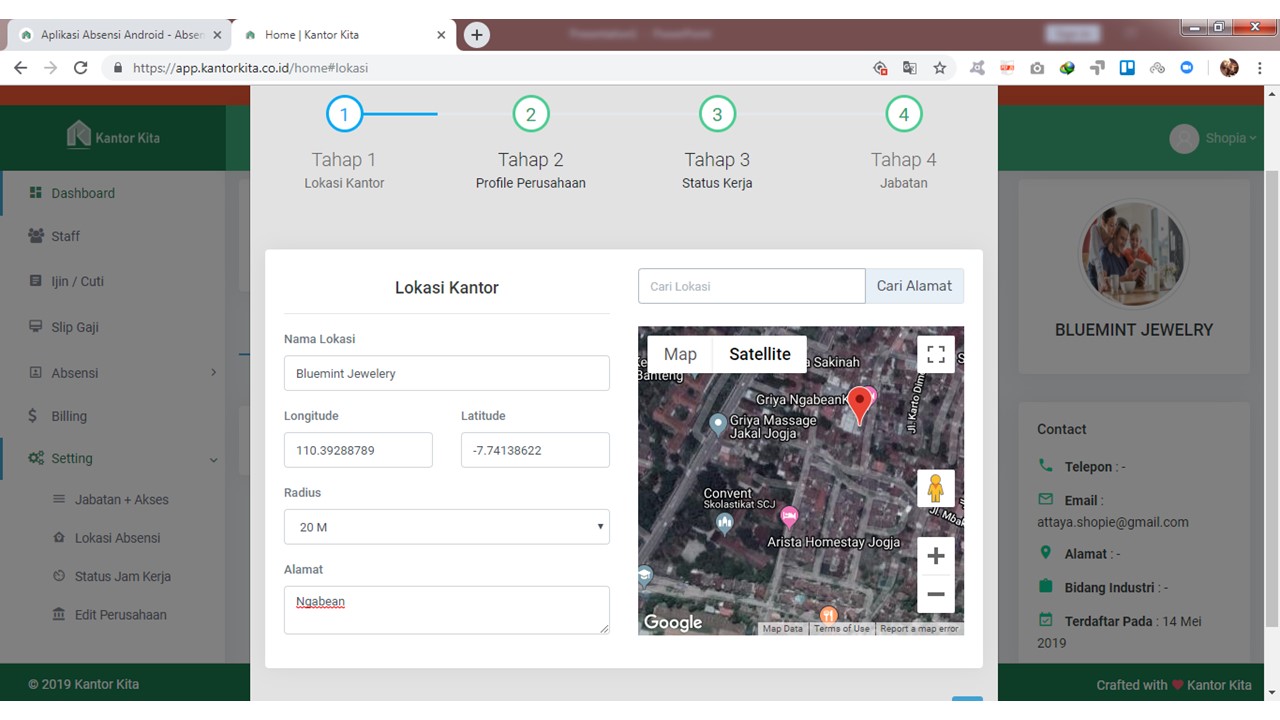Toggle fullscreen view on the map
The width and height of the screenshot is (1280, 720).
[x=935, y=354]
